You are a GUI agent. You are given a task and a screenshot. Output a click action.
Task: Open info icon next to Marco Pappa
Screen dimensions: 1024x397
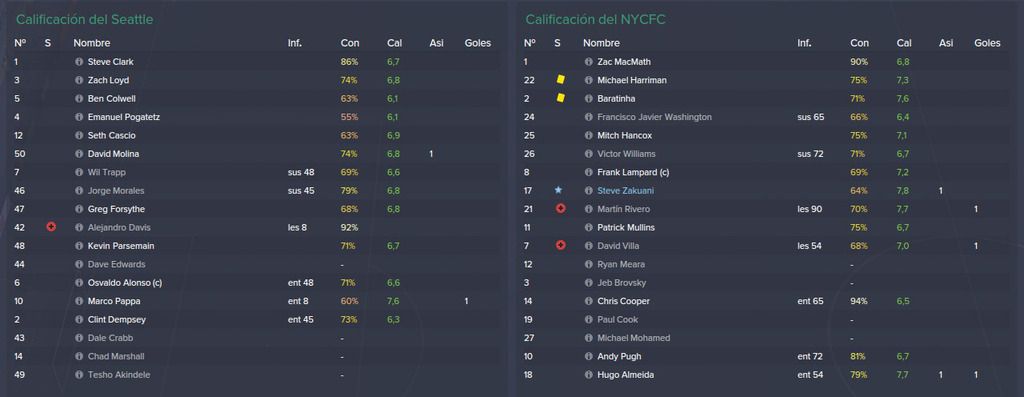[79, 302]
